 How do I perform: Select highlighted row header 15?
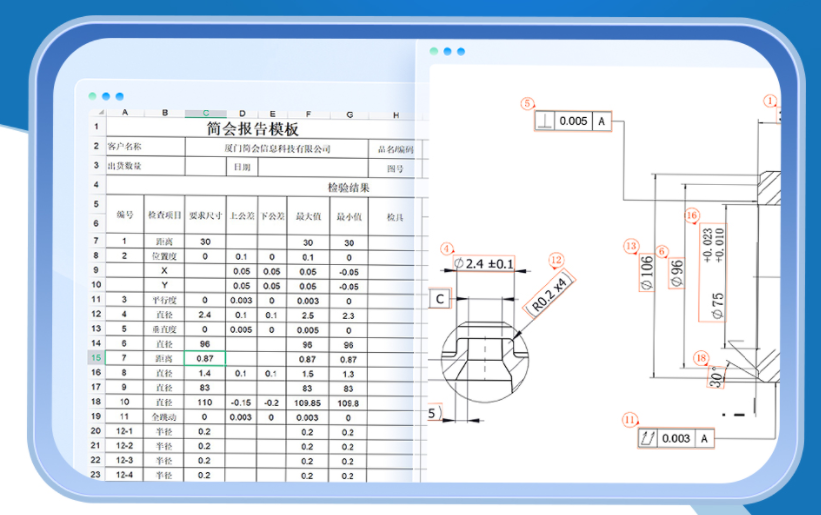[x=96, y=358]
